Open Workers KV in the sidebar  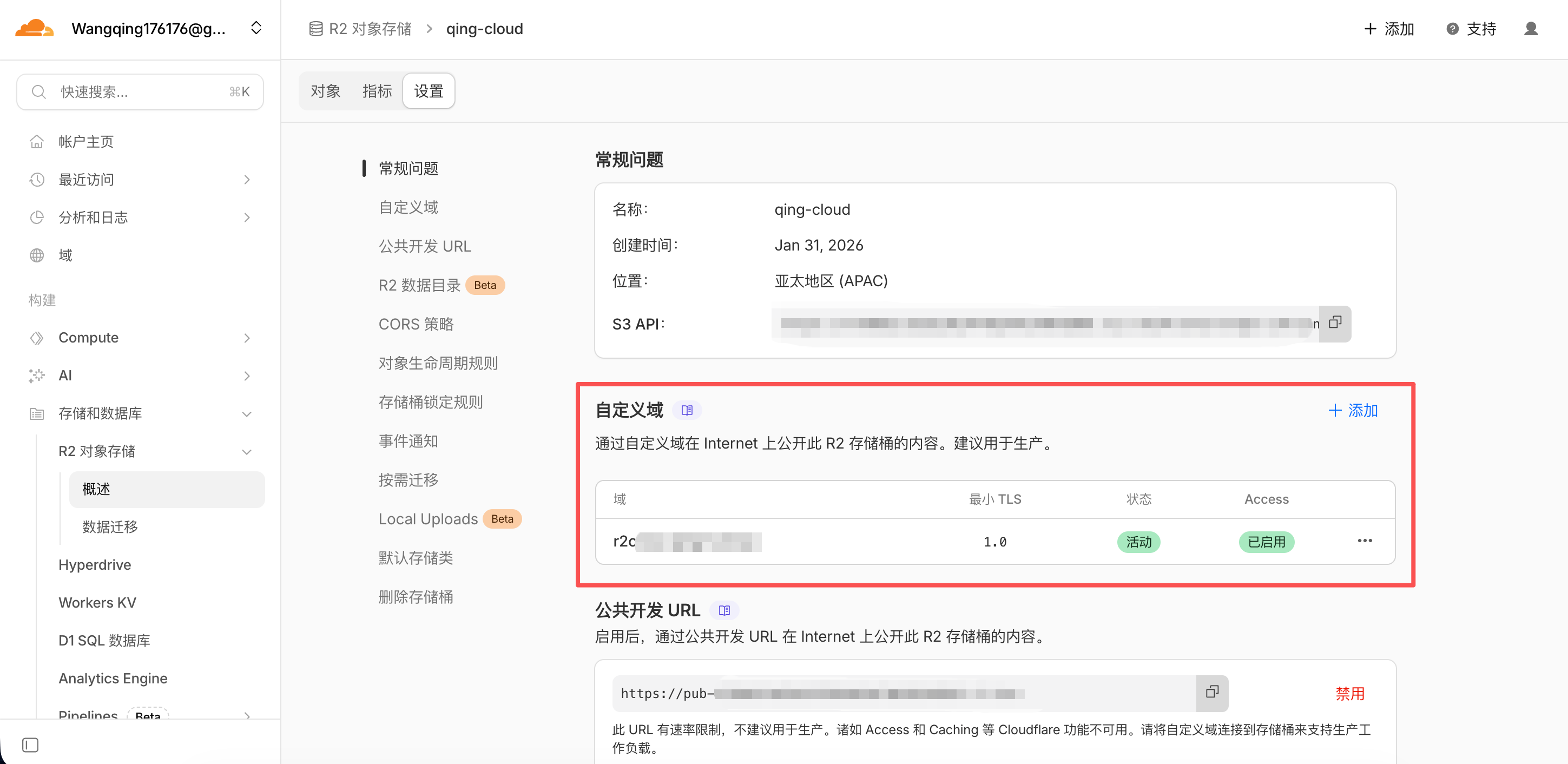tap(97, 602)
